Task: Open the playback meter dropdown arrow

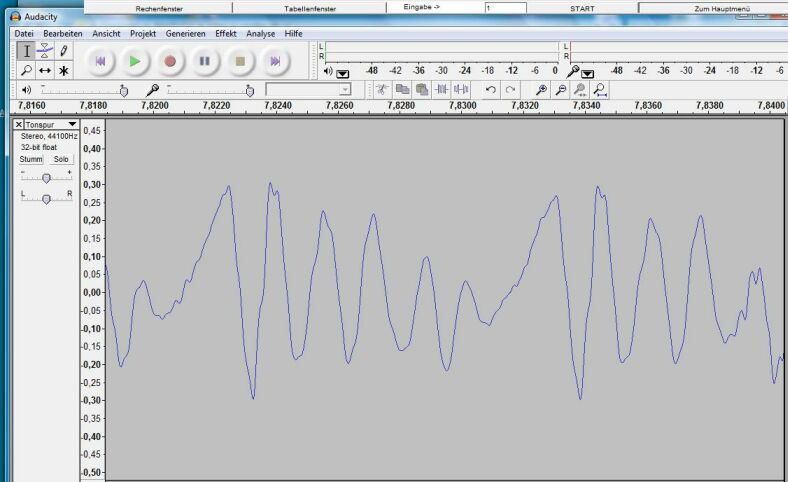Action: (x=343, y=73)
